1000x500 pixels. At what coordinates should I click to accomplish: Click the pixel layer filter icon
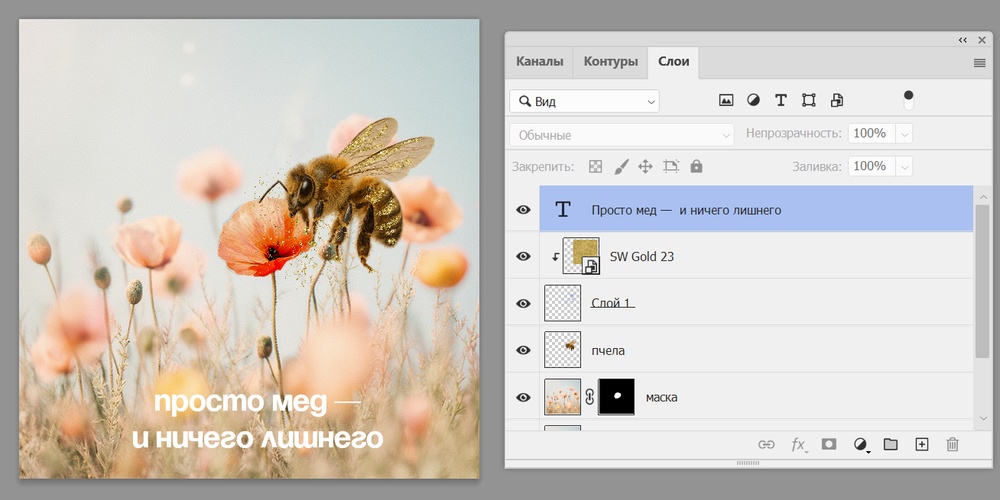(x=726, y=100)
